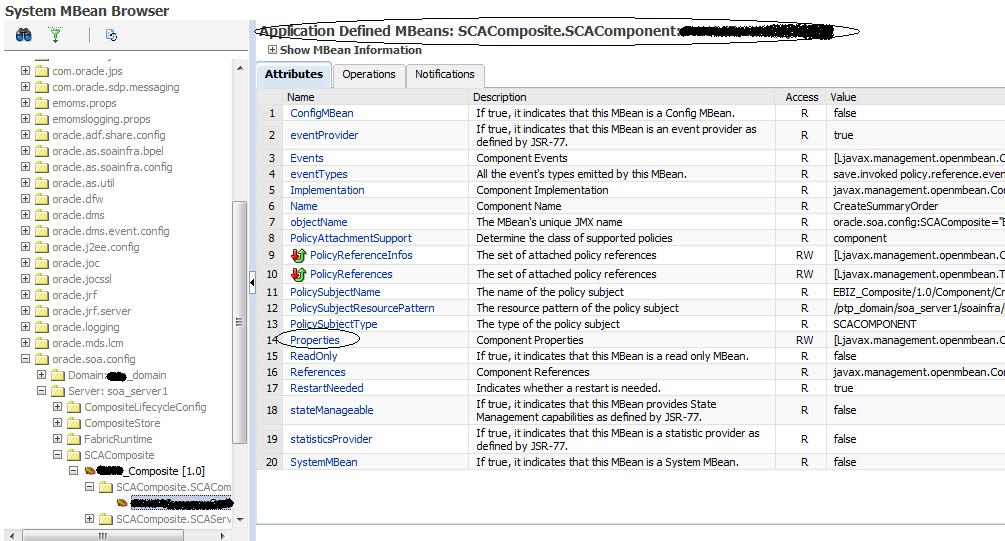1005x541 pixels.
Task: Select oracle.mds.lcm tree item
Action: [x=88, y=343]
